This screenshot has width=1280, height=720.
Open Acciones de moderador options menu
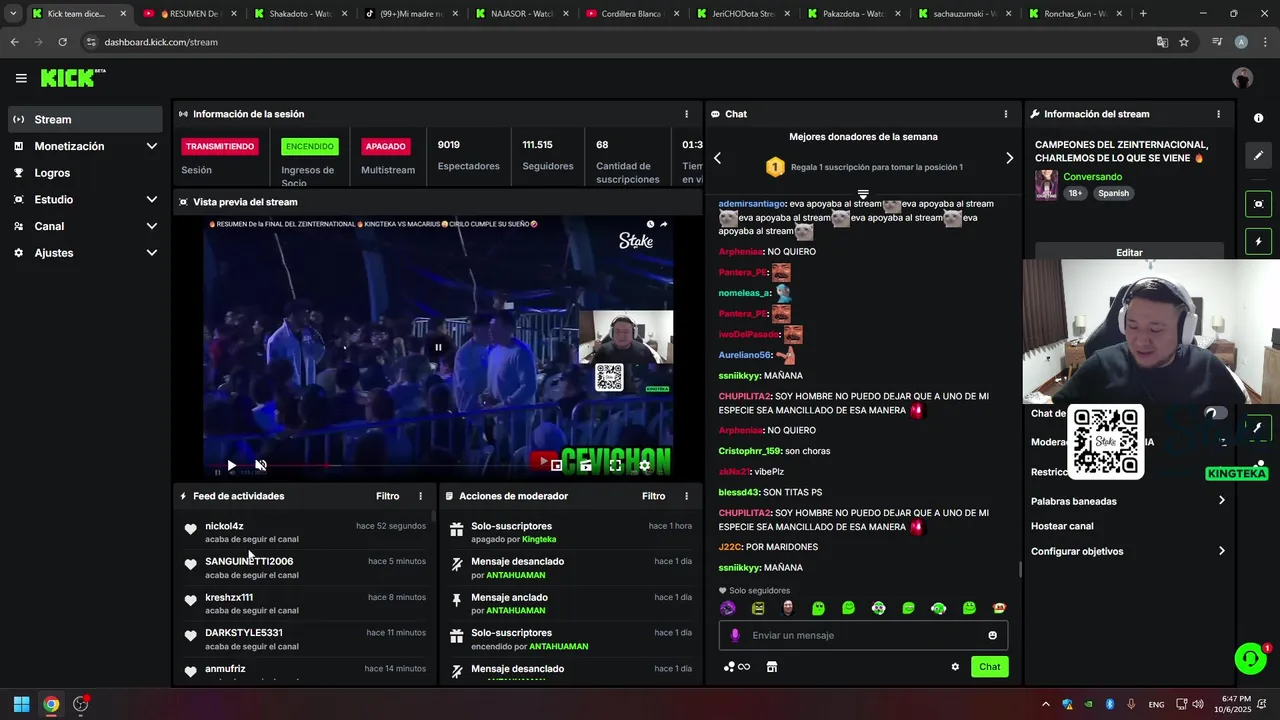click(686, 496)
